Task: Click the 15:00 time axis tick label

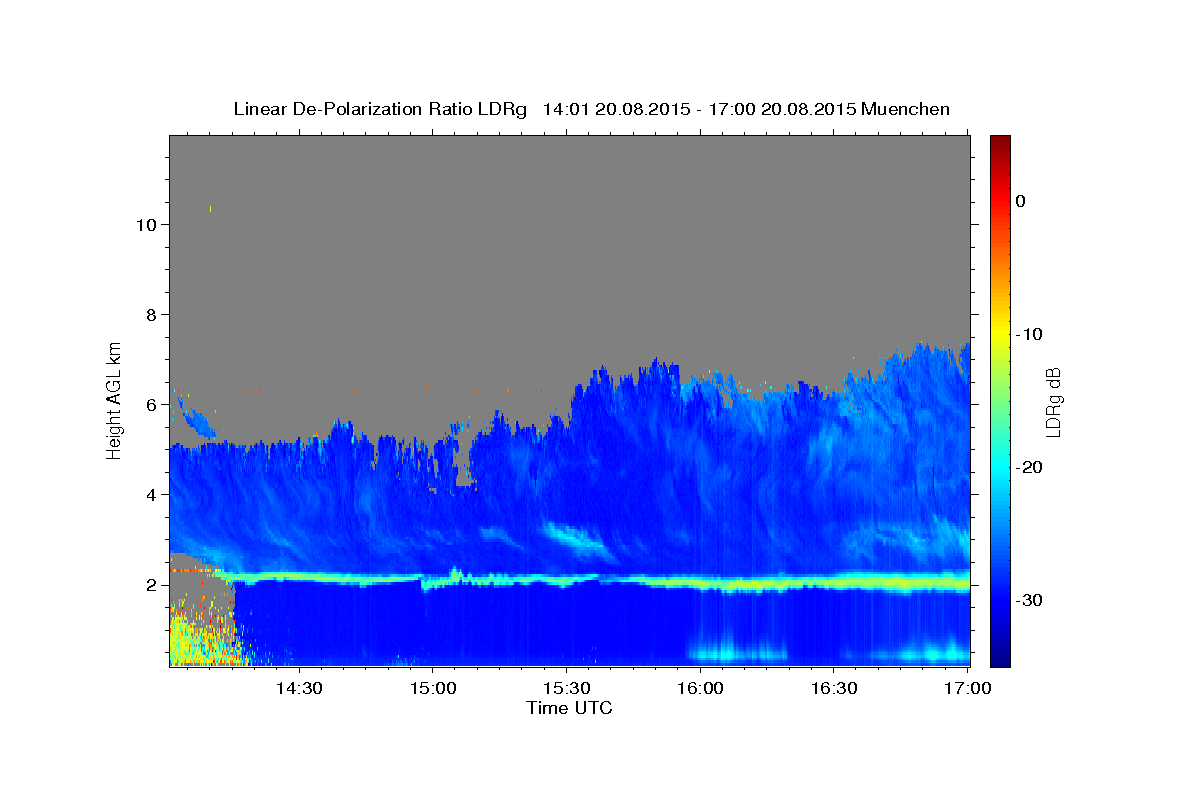Action: 432,689
